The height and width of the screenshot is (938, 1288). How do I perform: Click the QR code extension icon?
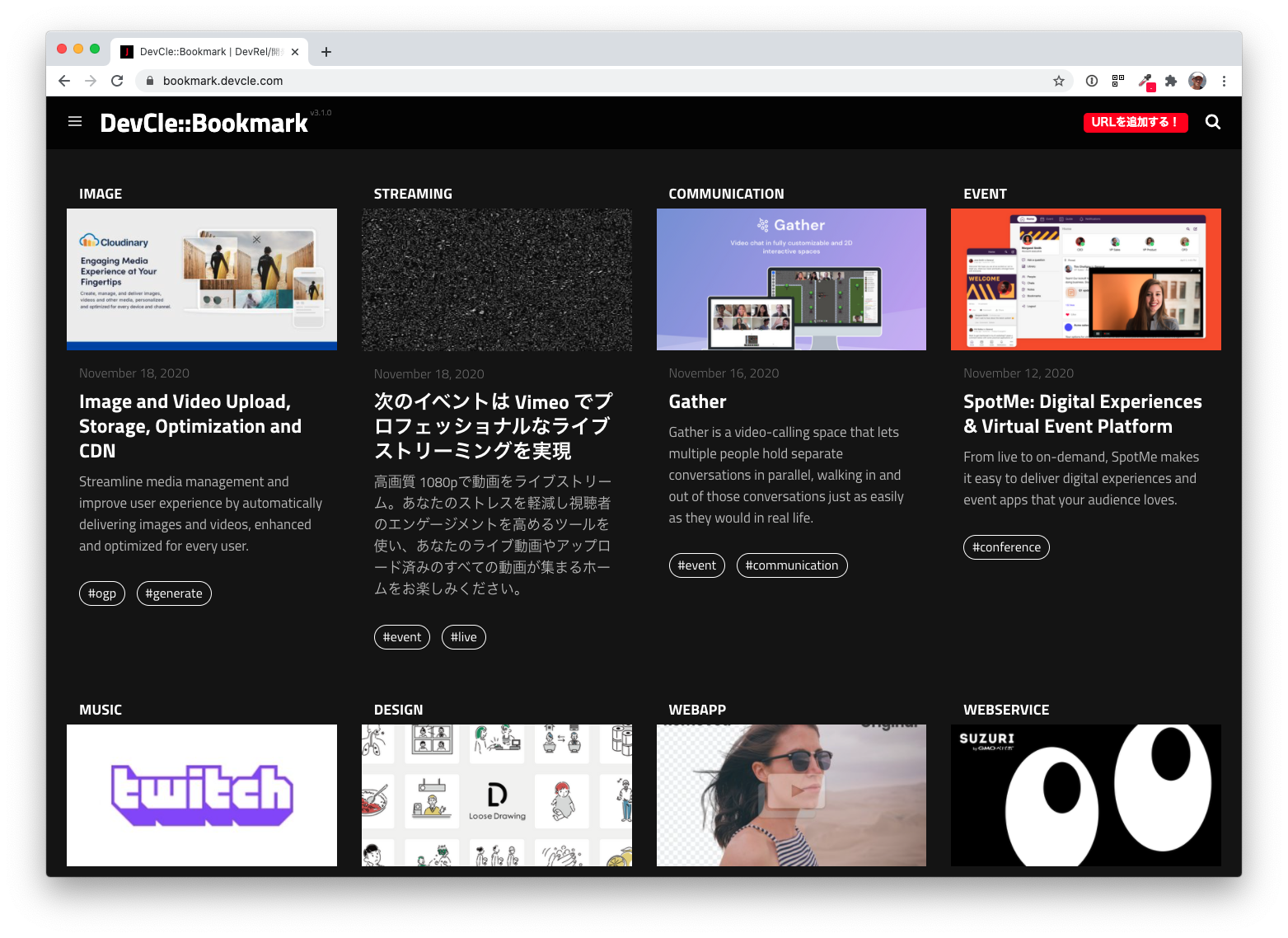(1118, 81)
